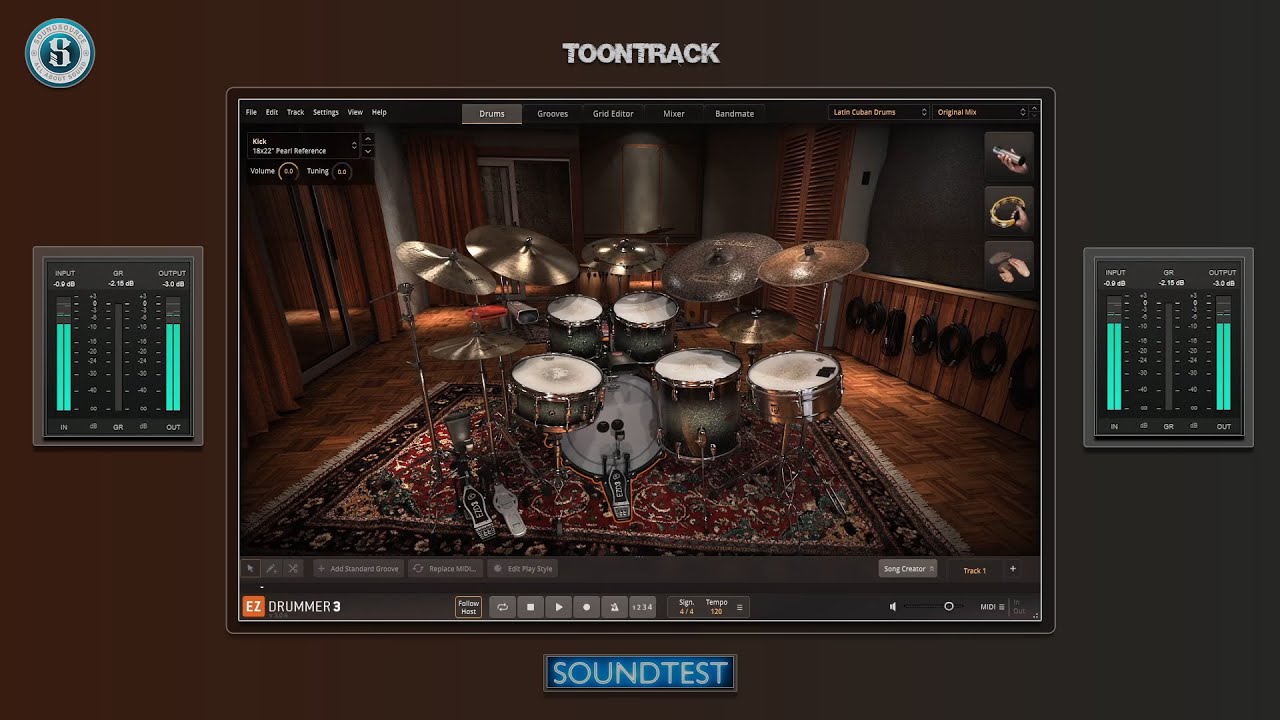Viewport: 1280px width, 720px height.
Task: Click the Edit Play Style button
Action: (x=523, y=569)
